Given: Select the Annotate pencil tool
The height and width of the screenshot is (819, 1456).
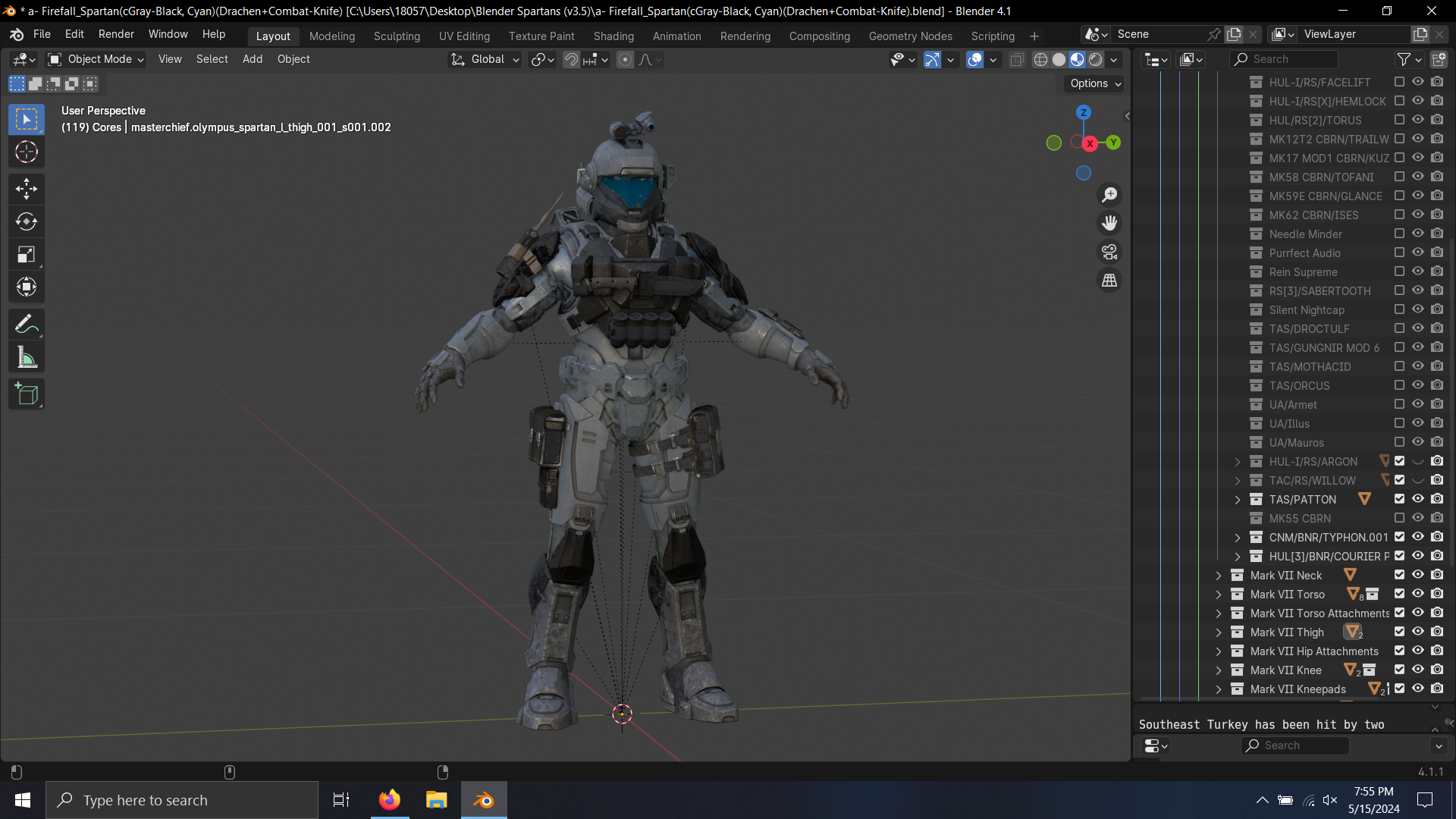Looking at the screenshot, I should point(27,325).
